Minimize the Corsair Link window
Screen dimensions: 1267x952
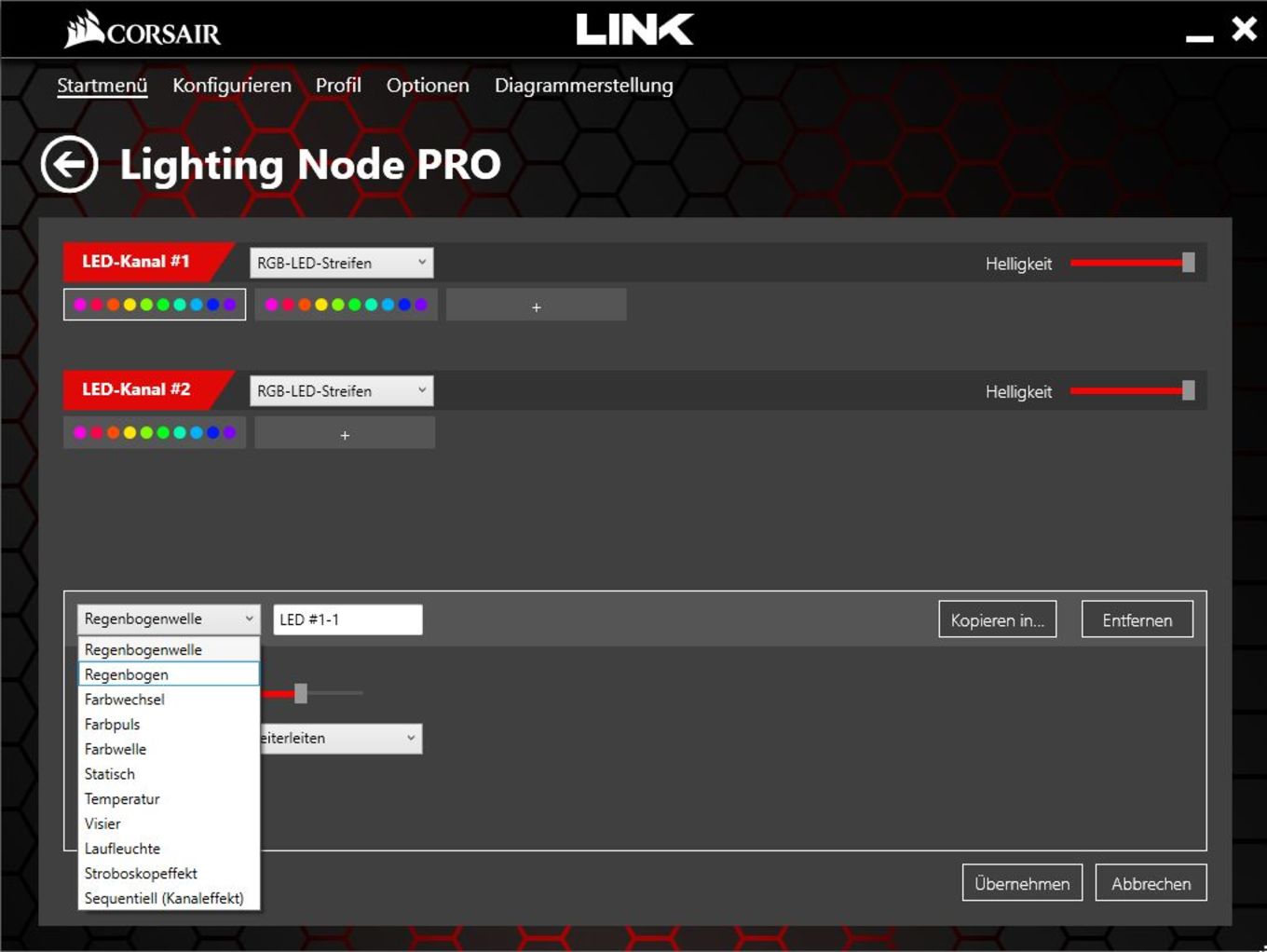tap(1199, 37)
